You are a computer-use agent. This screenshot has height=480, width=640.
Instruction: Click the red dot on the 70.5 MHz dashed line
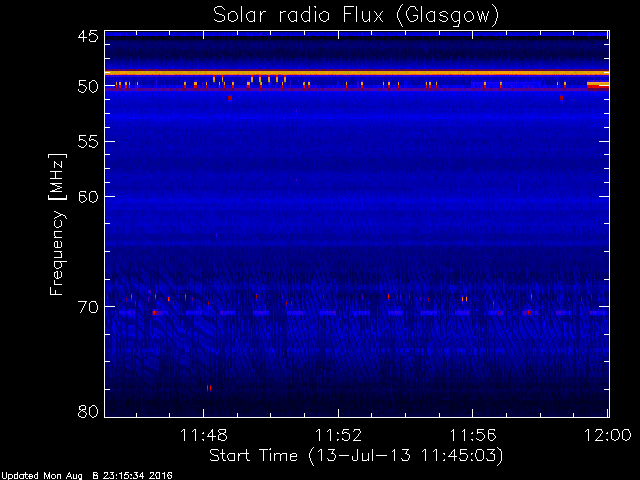point(154,313)
